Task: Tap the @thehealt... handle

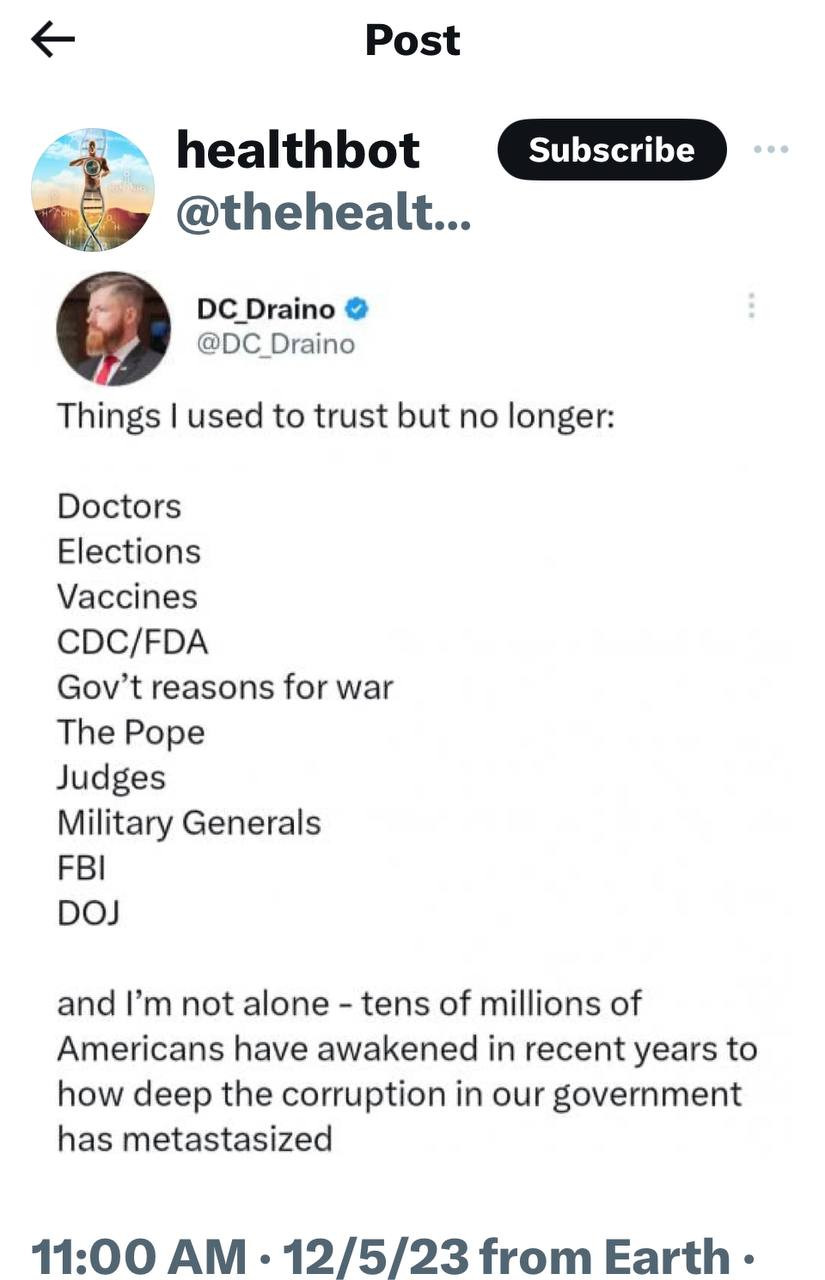Action: pos(322,210)
